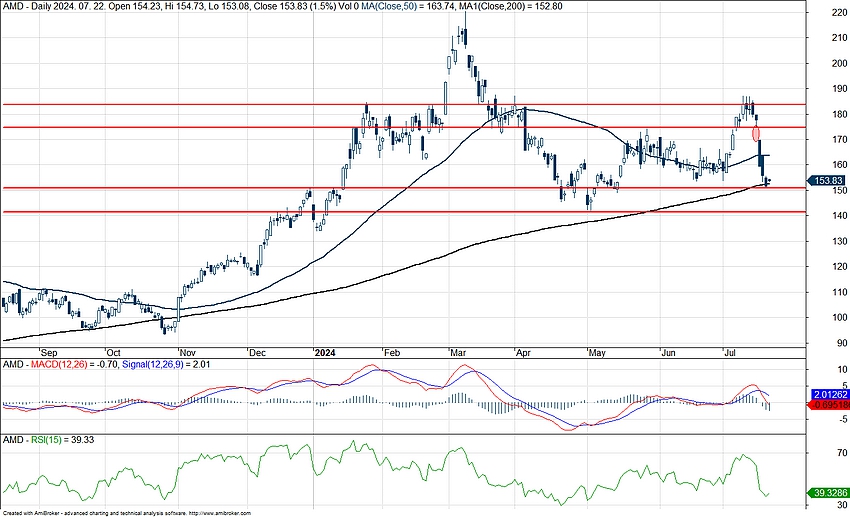850x517 pixels.
Task: Select the 153.83 last-price tag on price axis
Action: click(826, 181)
